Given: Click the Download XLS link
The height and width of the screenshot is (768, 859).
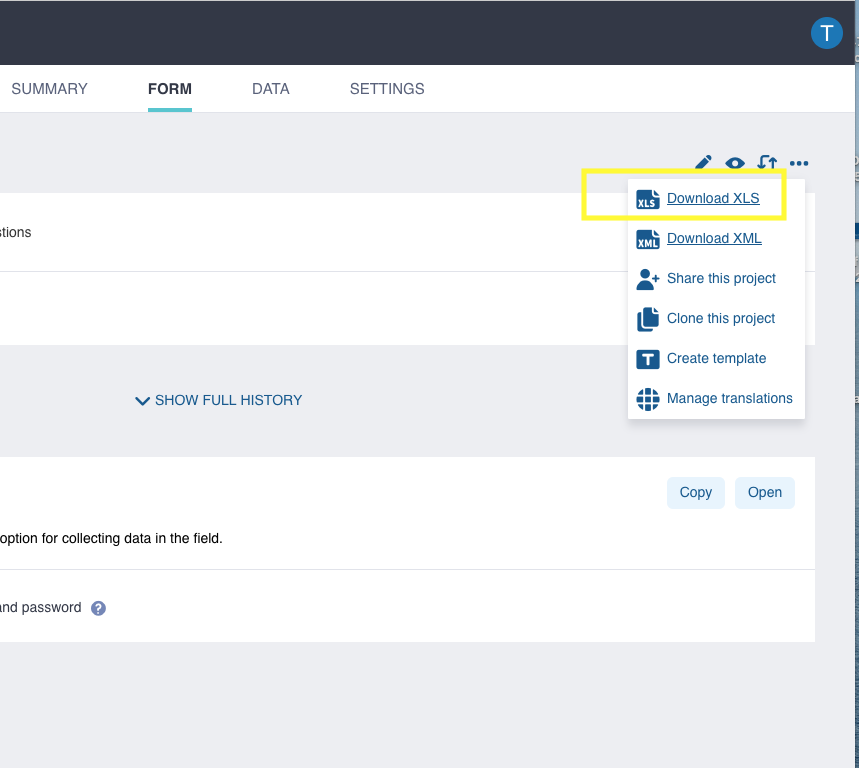Looking at the screenshot, I should [713, 198].
